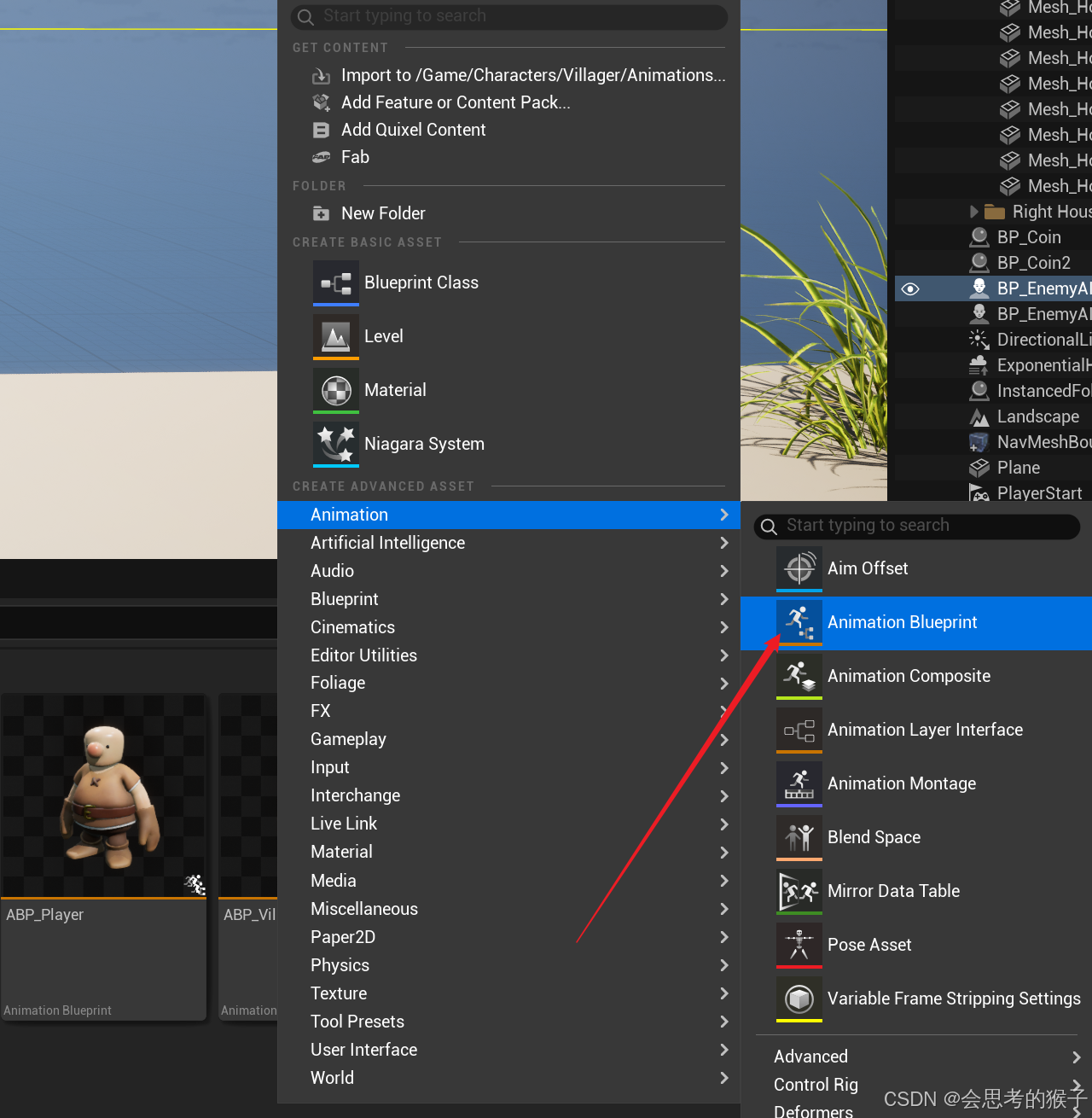Image resolution: width=1092 pixels, height=1118 pixels.
Task: Create a New Folder
Action: (508, 213)
